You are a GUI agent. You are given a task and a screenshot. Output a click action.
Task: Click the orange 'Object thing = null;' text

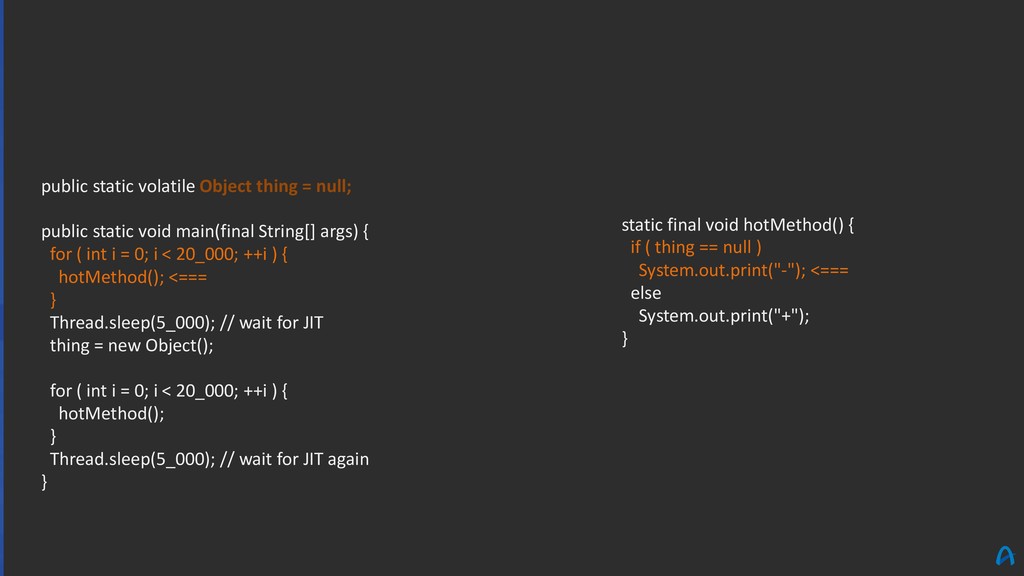(x=275, y=186)
